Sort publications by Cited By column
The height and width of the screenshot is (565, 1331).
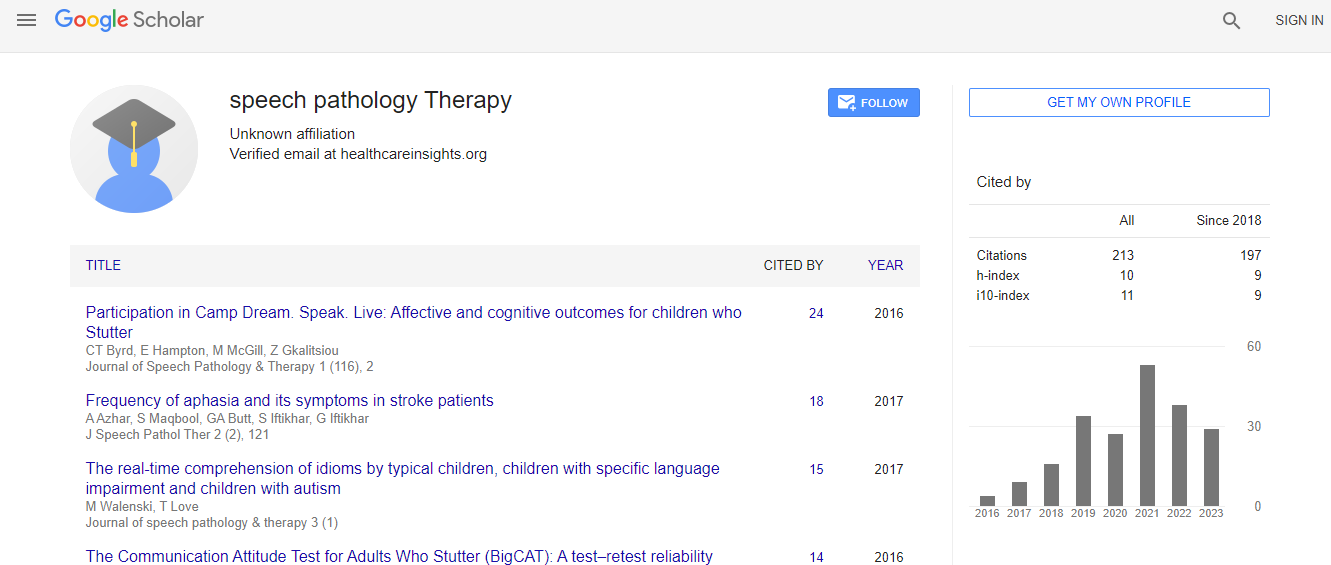(x=793, y=266)
